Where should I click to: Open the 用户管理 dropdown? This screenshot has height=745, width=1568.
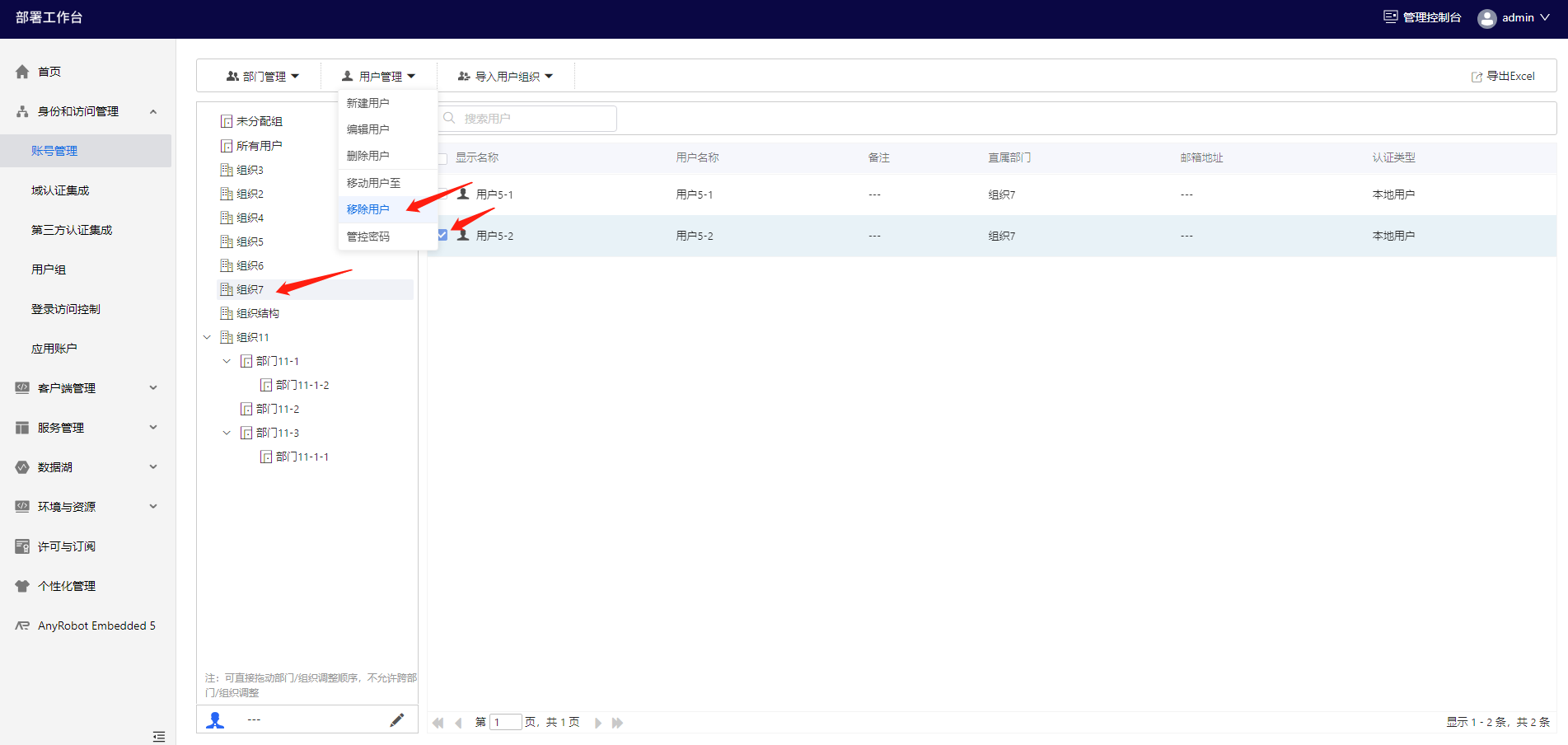(379, 76)
